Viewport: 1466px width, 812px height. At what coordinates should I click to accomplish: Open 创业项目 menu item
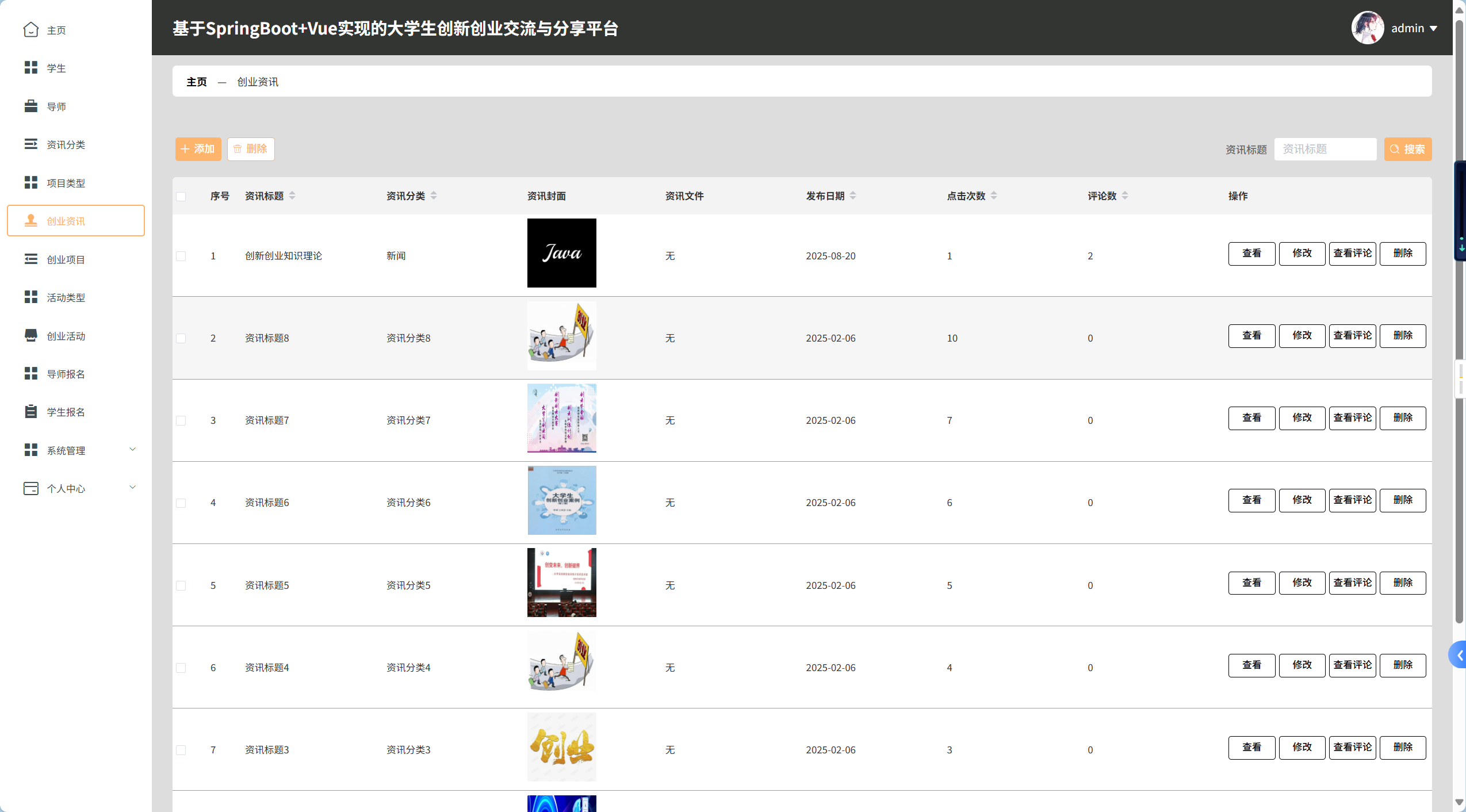coord(66,259)
